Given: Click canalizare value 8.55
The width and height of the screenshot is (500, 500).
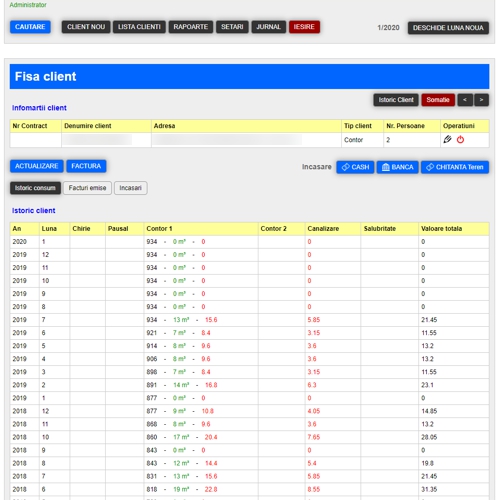Looking at the screenshot, I should [314, 489].
